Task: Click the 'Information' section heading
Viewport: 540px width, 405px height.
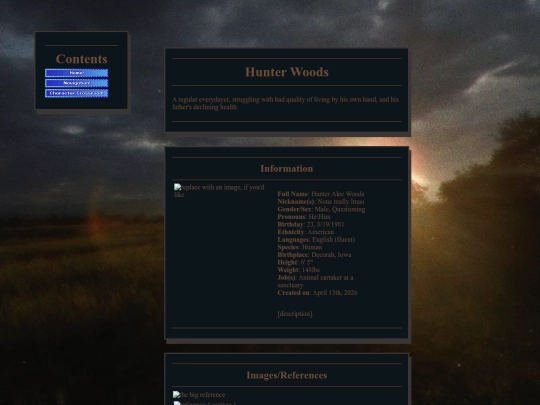Action: (287, 168)
